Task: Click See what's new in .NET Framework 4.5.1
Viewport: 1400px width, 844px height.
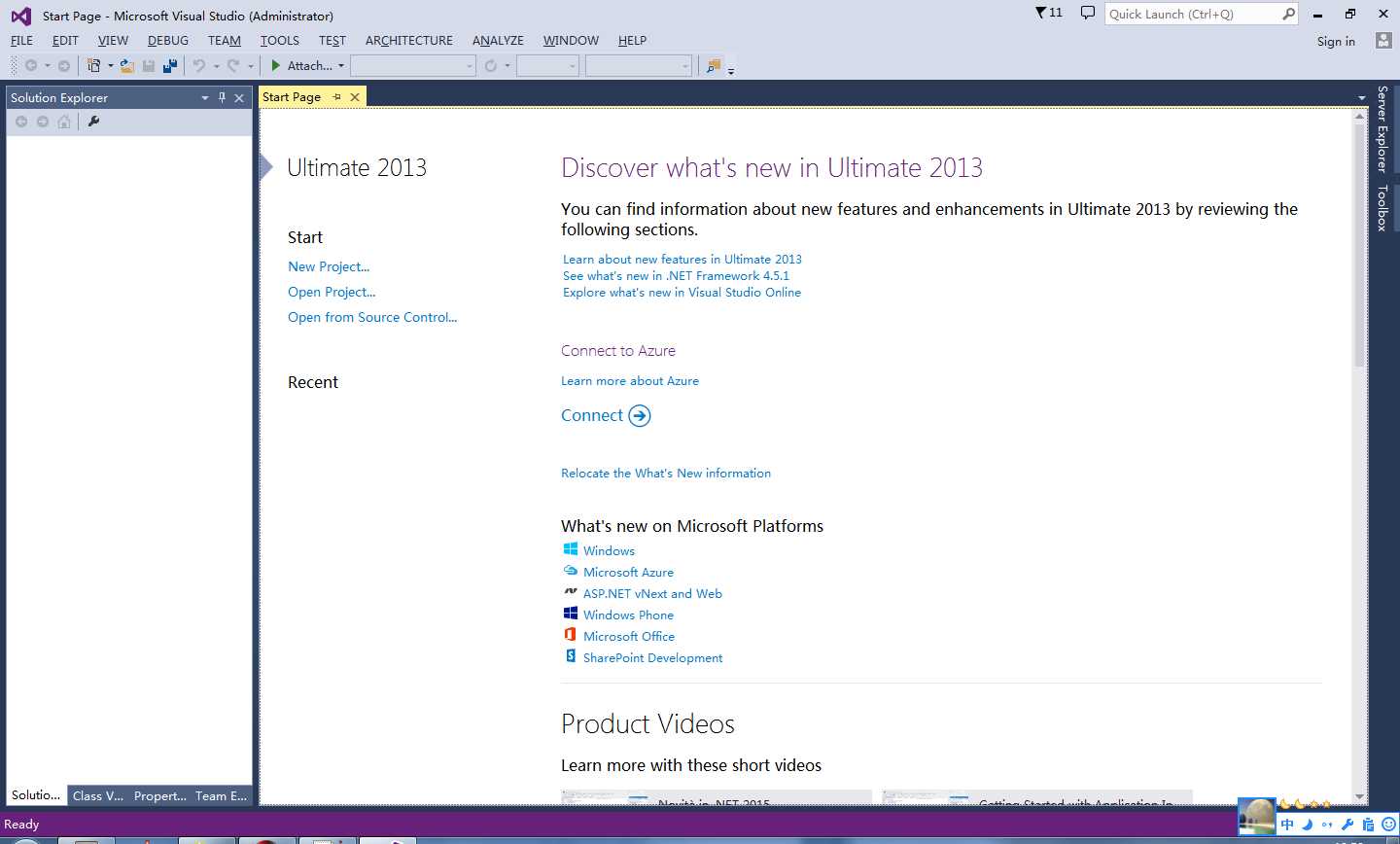Action: pos(676,275)
